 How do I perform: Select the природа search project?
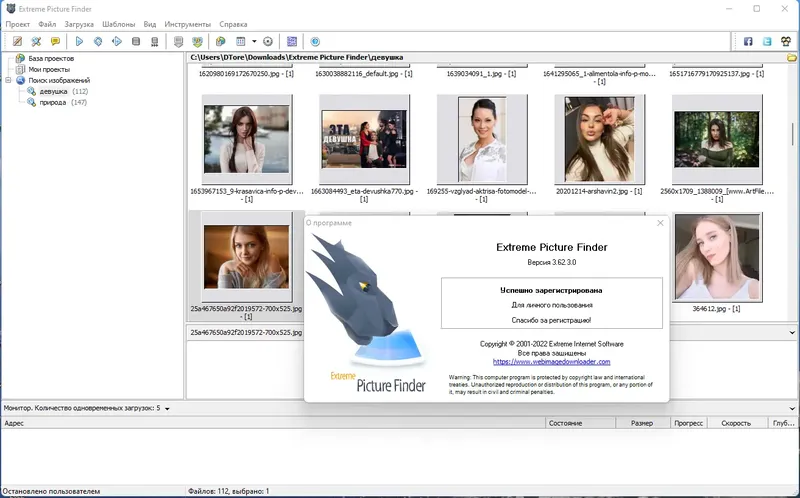coord(53,102)
